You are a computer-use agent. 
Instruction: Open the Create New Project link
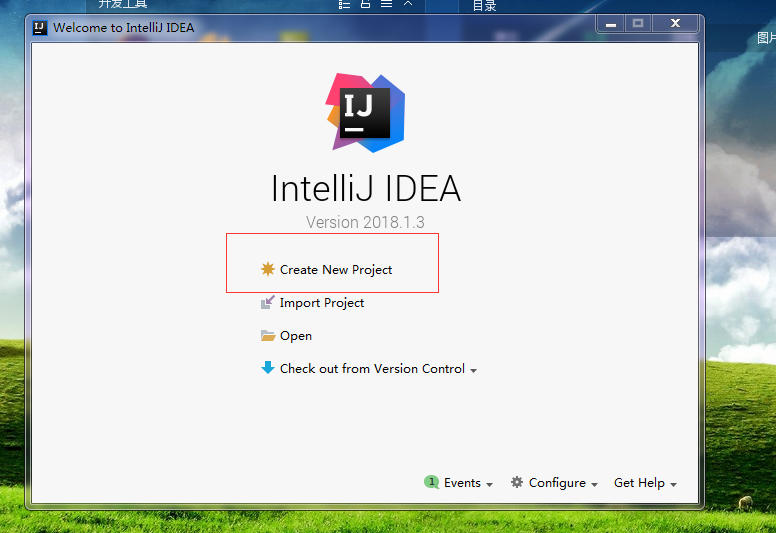pos(336,270)
